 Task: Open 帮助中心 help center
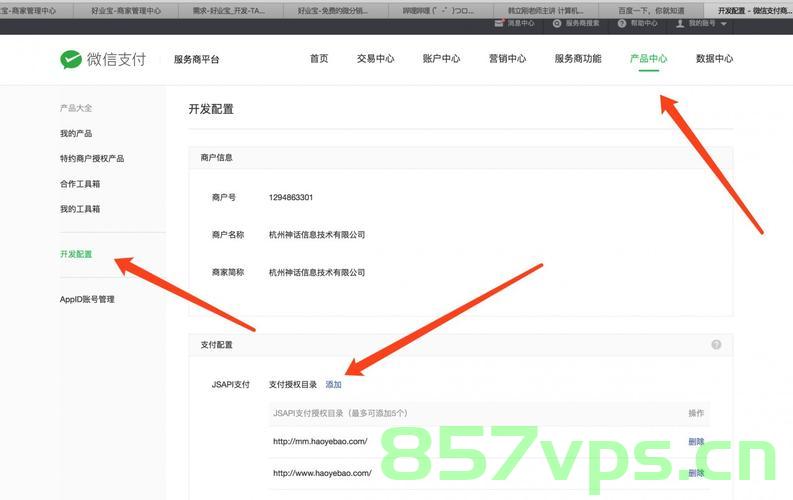tap(637, 23)
